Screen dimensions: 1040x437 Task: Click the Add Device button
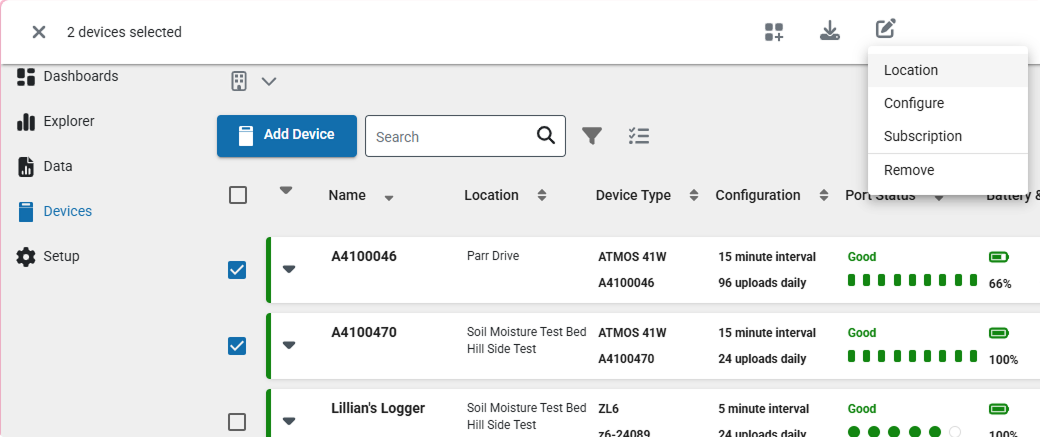click(x=287, y=136)
